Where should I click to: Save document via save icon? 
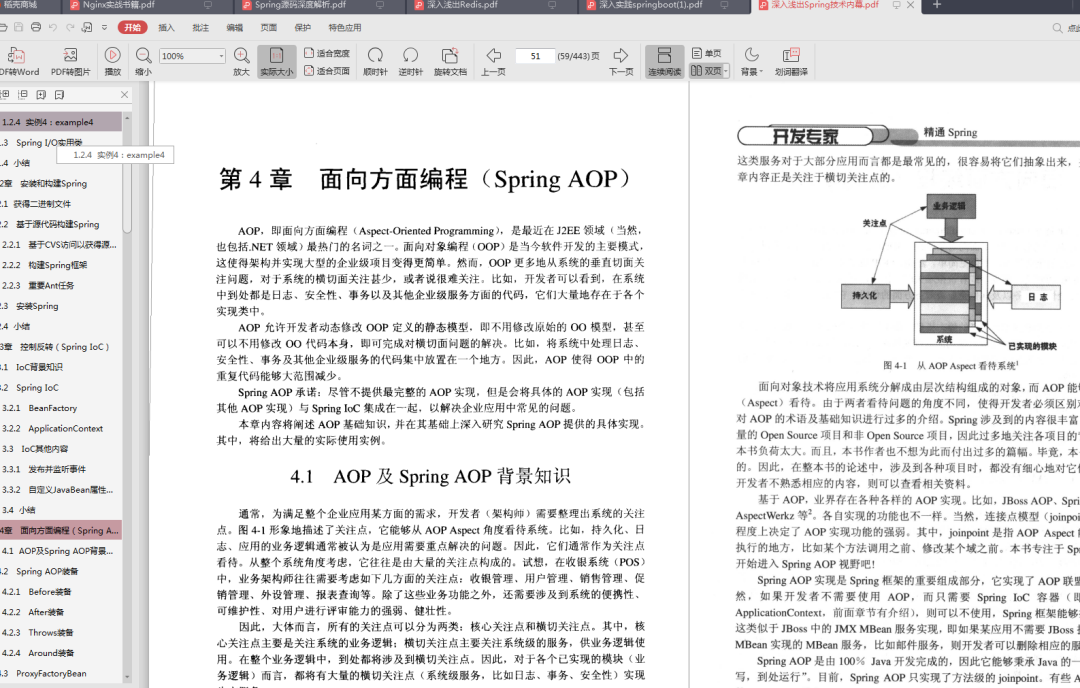pyautogui.click(x=19, y=28)
